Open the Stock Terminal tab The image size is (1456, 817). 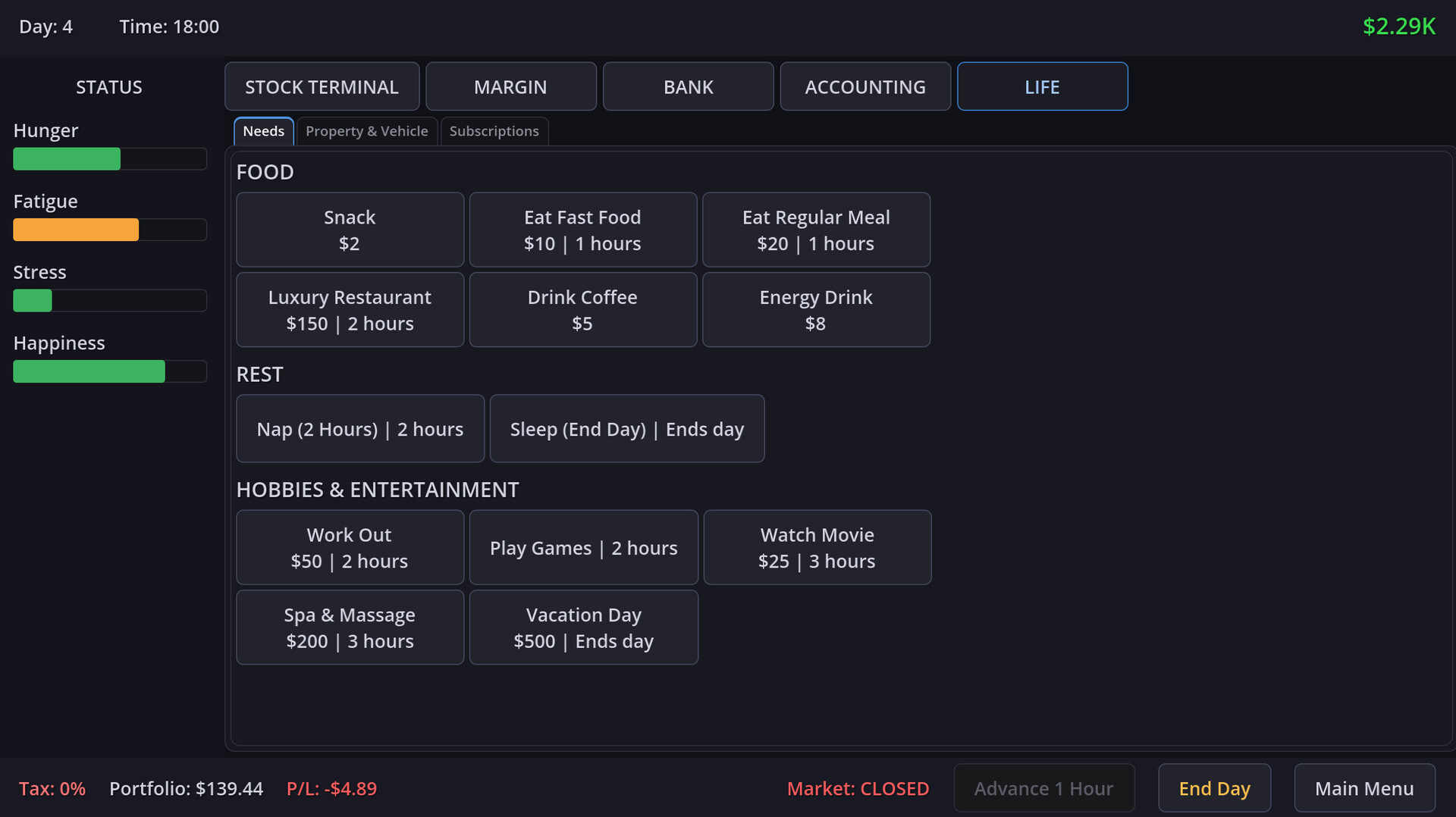tap(322, 87)
